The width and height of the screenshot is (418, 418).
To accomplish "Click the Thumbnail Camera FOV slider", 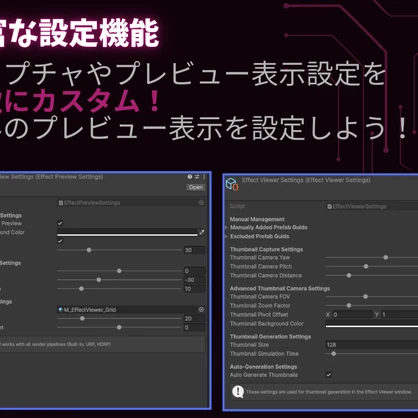I will pos(372,297).
